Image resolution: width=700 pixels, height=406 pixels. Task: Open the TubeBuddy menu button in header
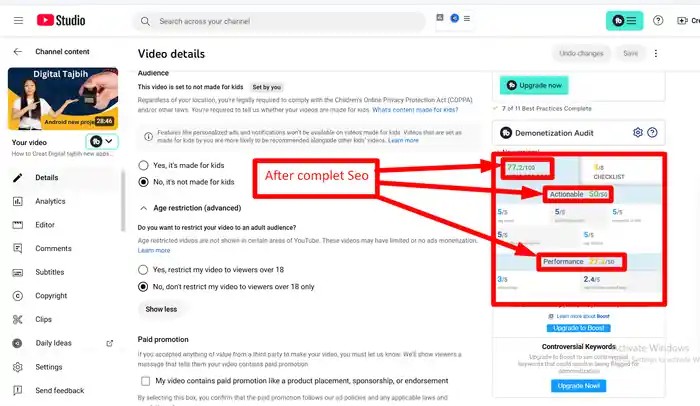[624, 21]
